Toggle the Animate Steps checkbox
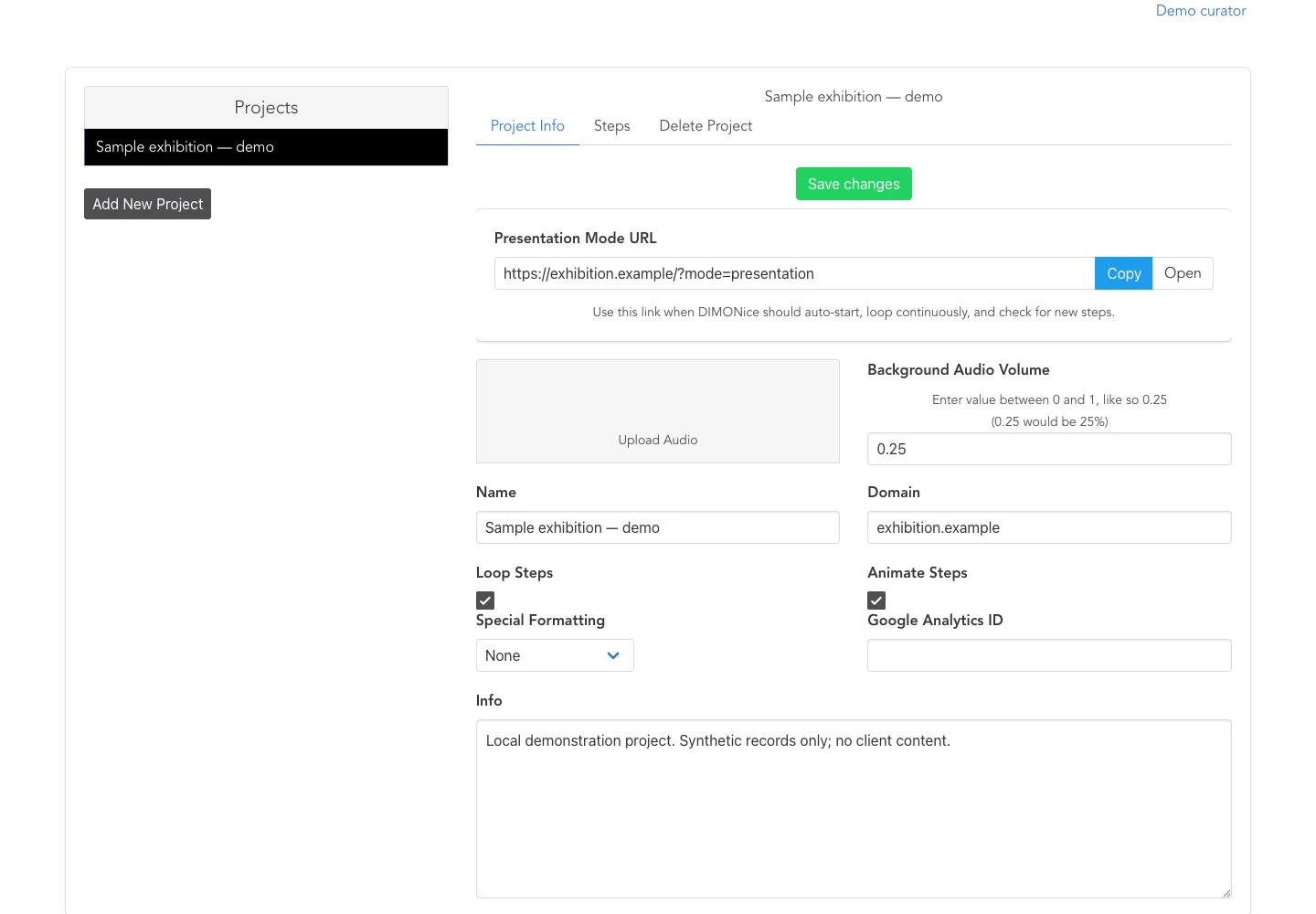 (876, 600)
